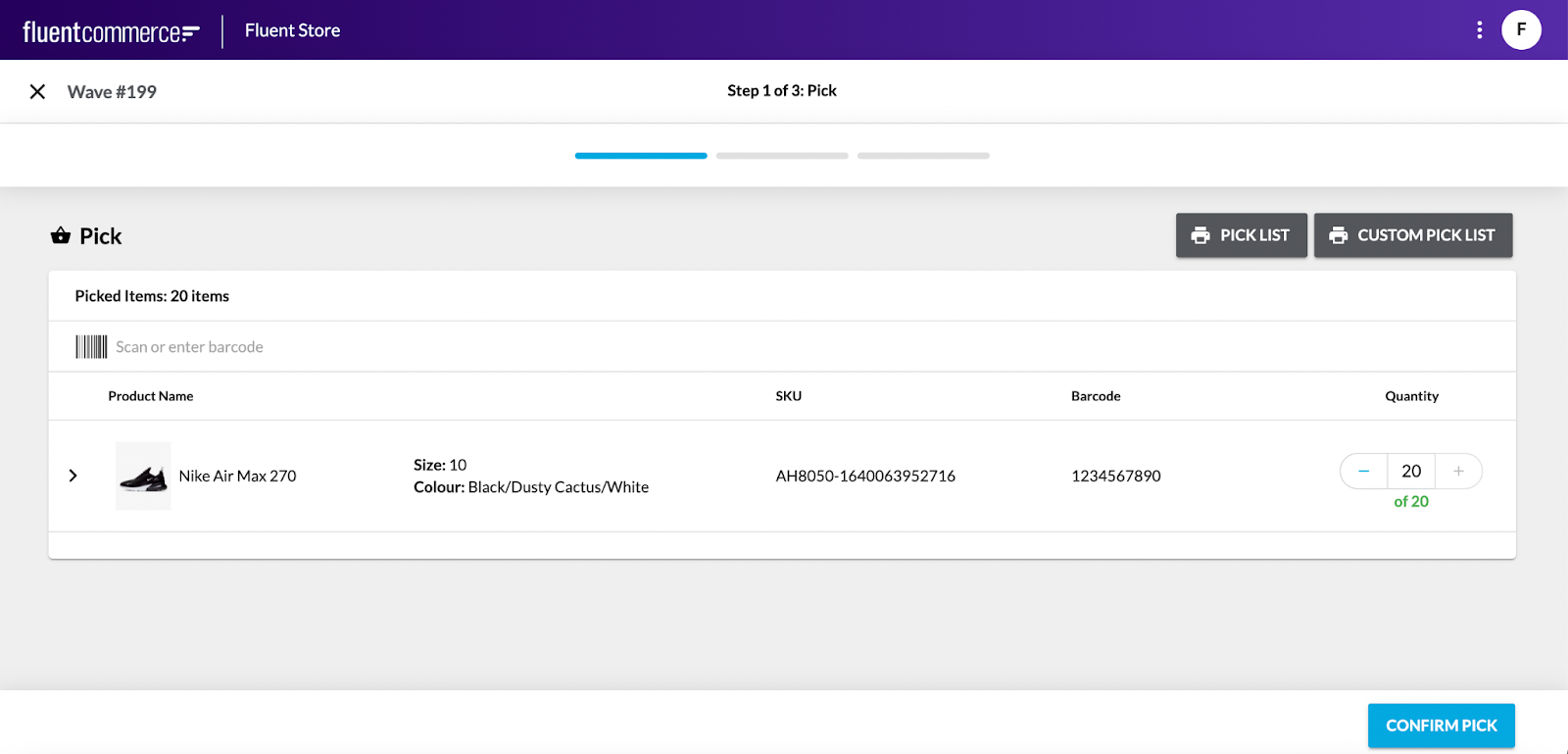Viewport: 1568px width, 754px height.
Task: Click the fluentcommerce logo
Action: coord(111,31)
